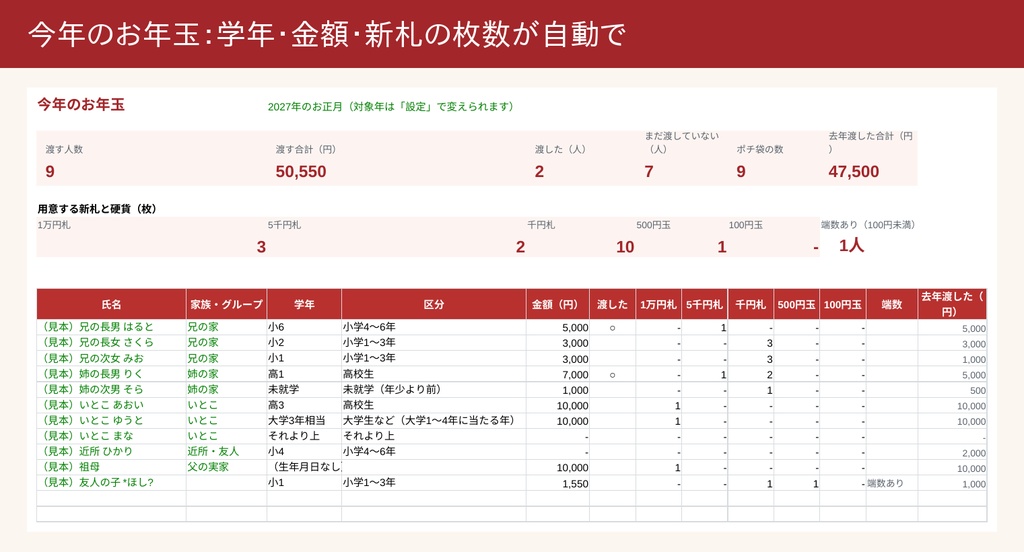Click the 500円玉 count 1 in summary
Image resolution: width=1024 pixels, height=552 pixels.
click(722, 247)
